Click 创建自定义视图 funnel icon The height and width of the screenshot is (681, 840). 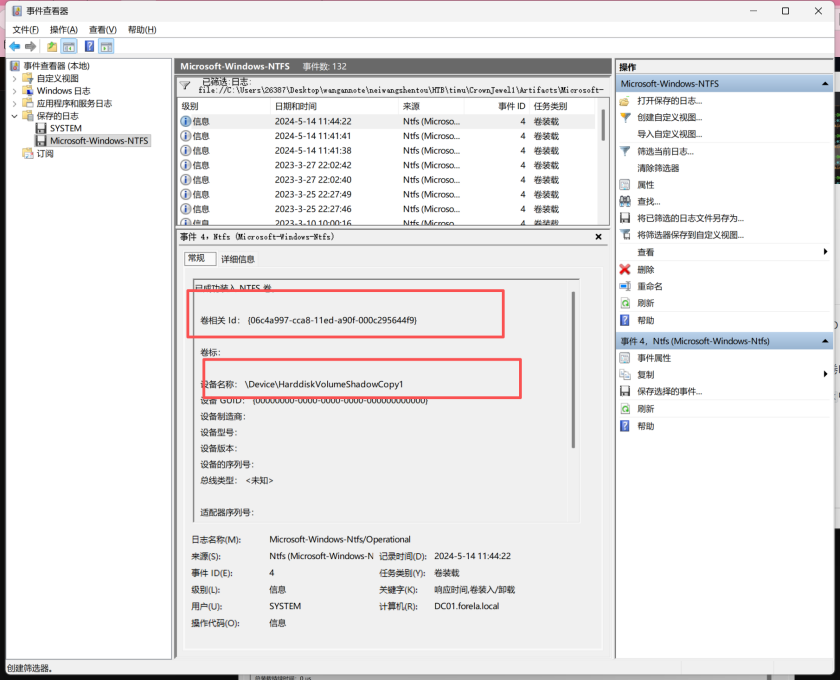tap(625, 117)
